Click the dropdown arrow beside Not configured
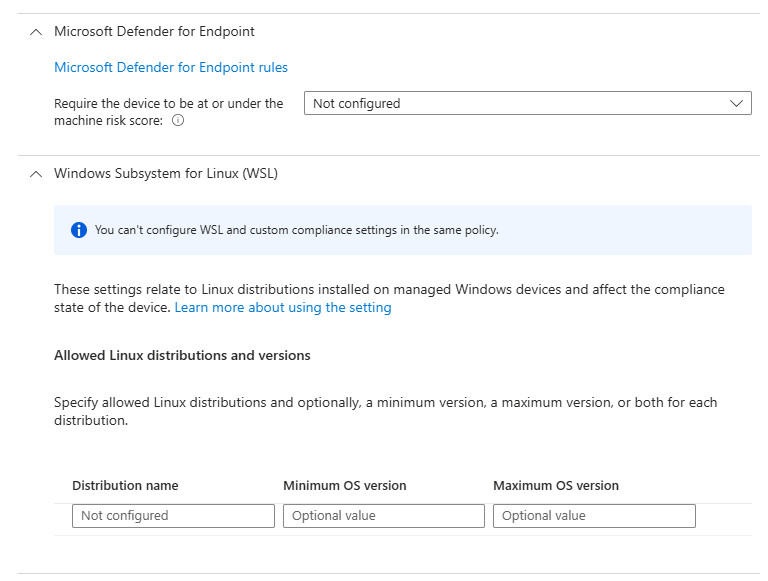The width and height of the screenshot is (768, 581). 737,103
